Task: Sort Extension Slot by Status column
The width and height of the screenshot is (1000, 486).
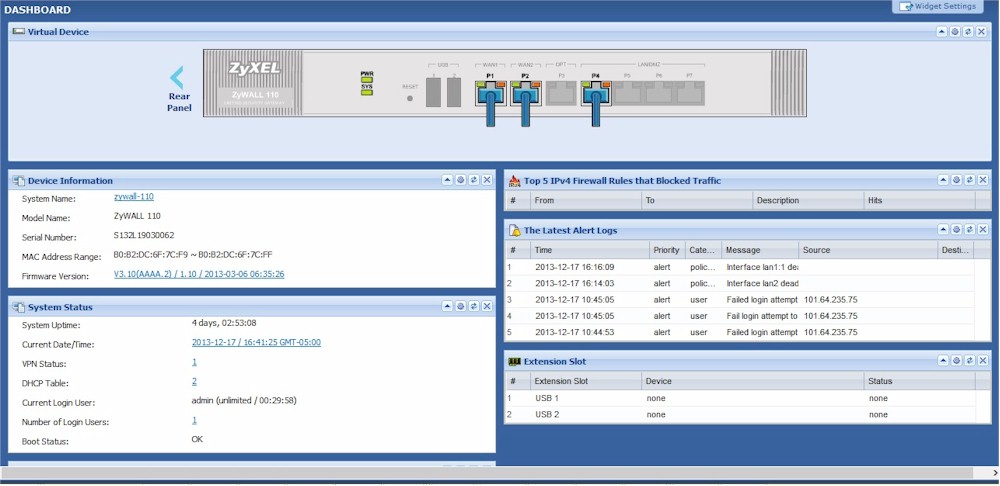Action: pos(919,381)
